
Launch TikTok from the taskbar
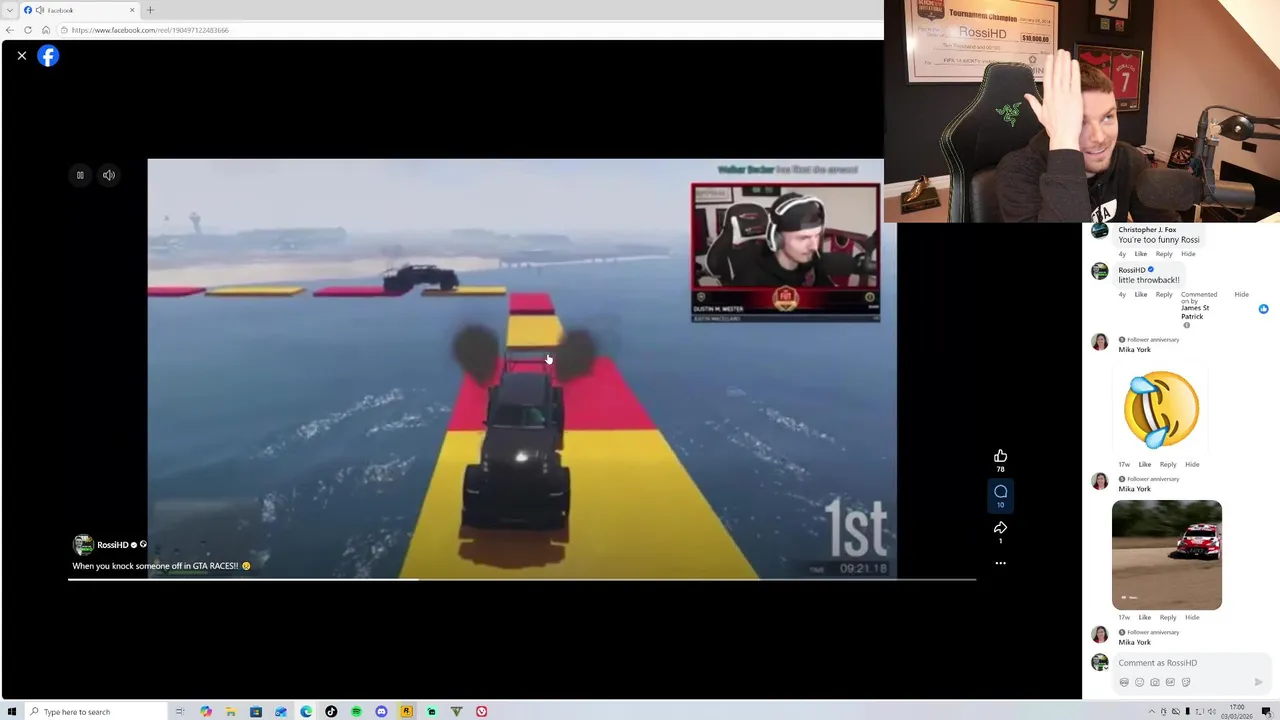(x=331, y=712)
